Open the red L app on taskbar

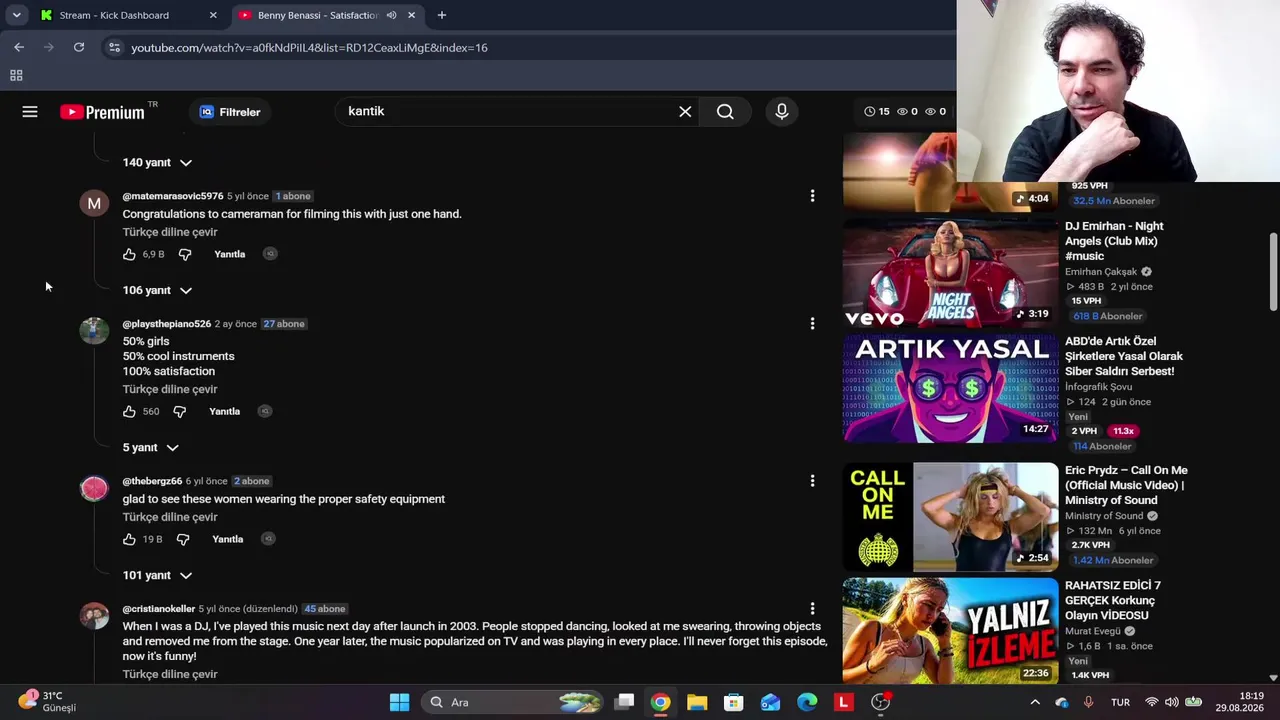click(844, 702)
